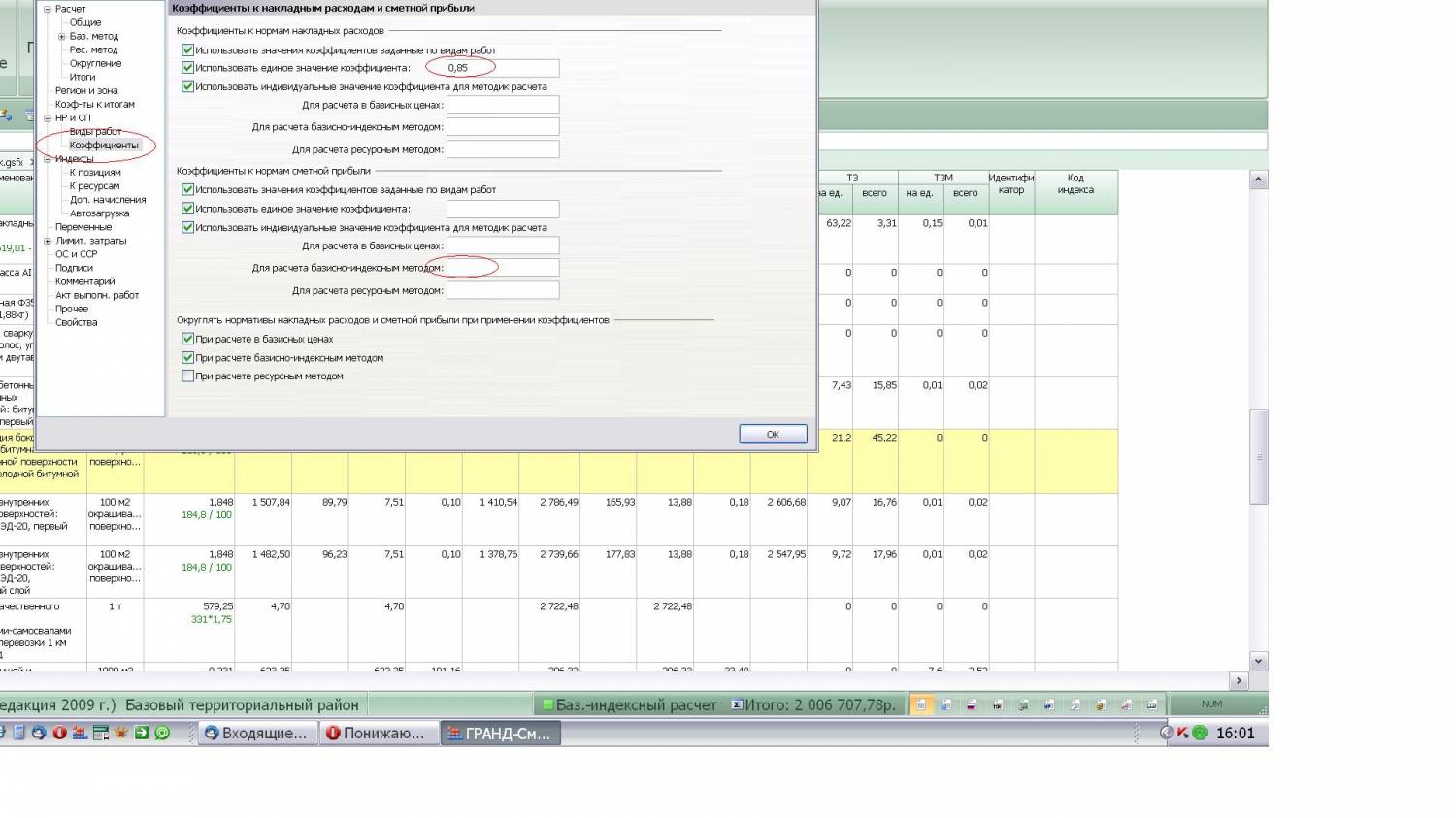The width and height of the screenshot is (1456, 818).
Task: Expand the Лимит. затраты tree node
Action: [x=48, y=241]
